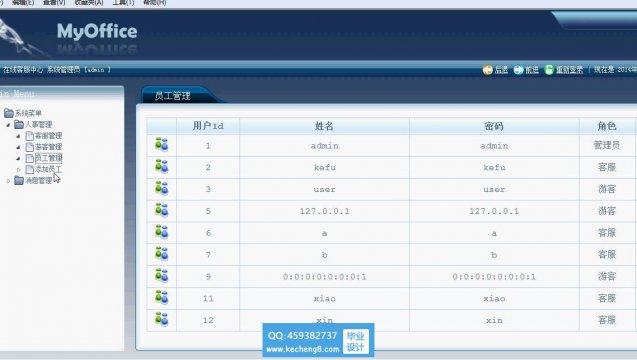Click the www.kecheng8.com banner link

click(x=303, y=349)
